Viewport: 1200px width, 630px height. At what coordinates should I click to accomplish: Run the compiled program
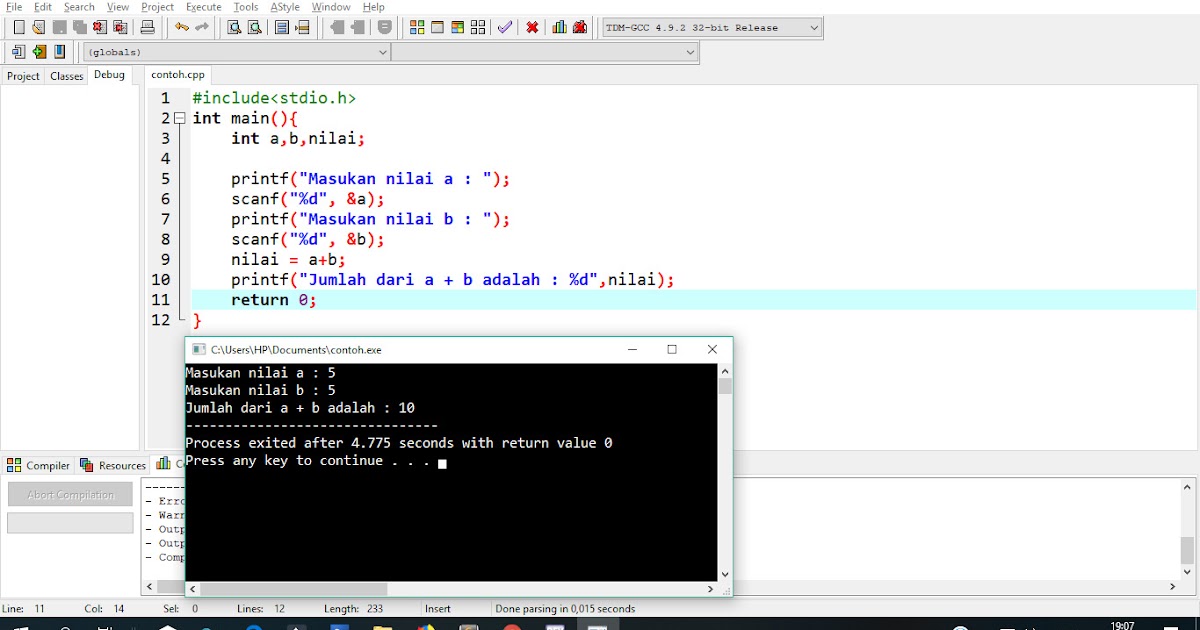(x=437, y=27)
